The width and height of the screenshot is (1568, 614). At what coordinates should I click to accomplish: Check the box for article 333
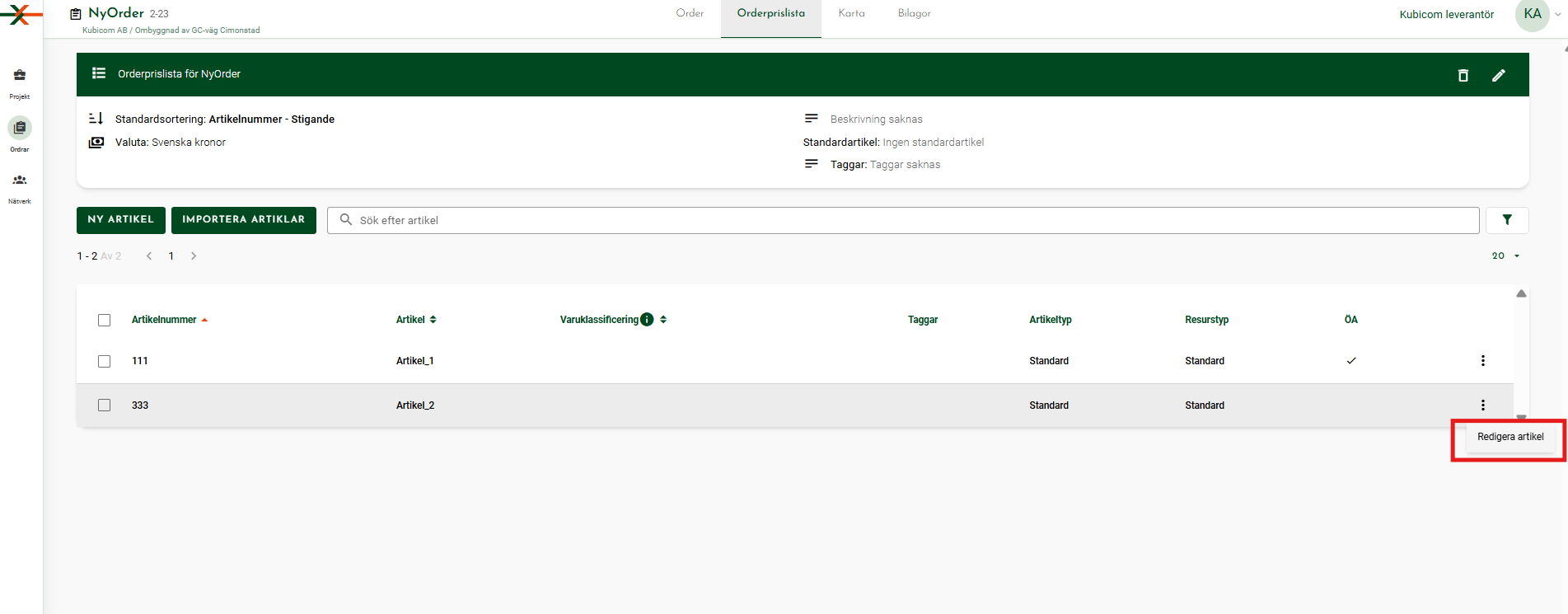point(104,405)
